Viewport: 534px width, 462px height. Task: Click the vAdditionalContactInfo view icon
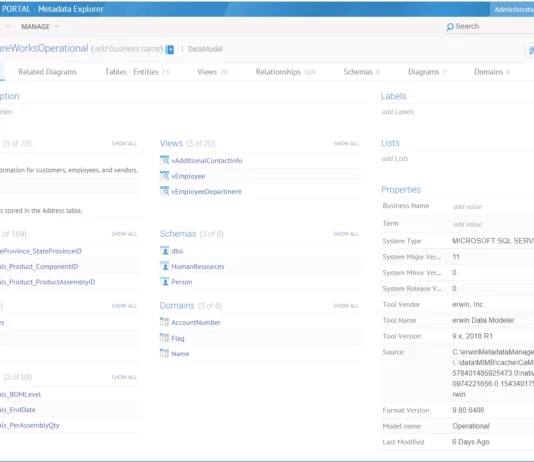[x=164, y=160]
